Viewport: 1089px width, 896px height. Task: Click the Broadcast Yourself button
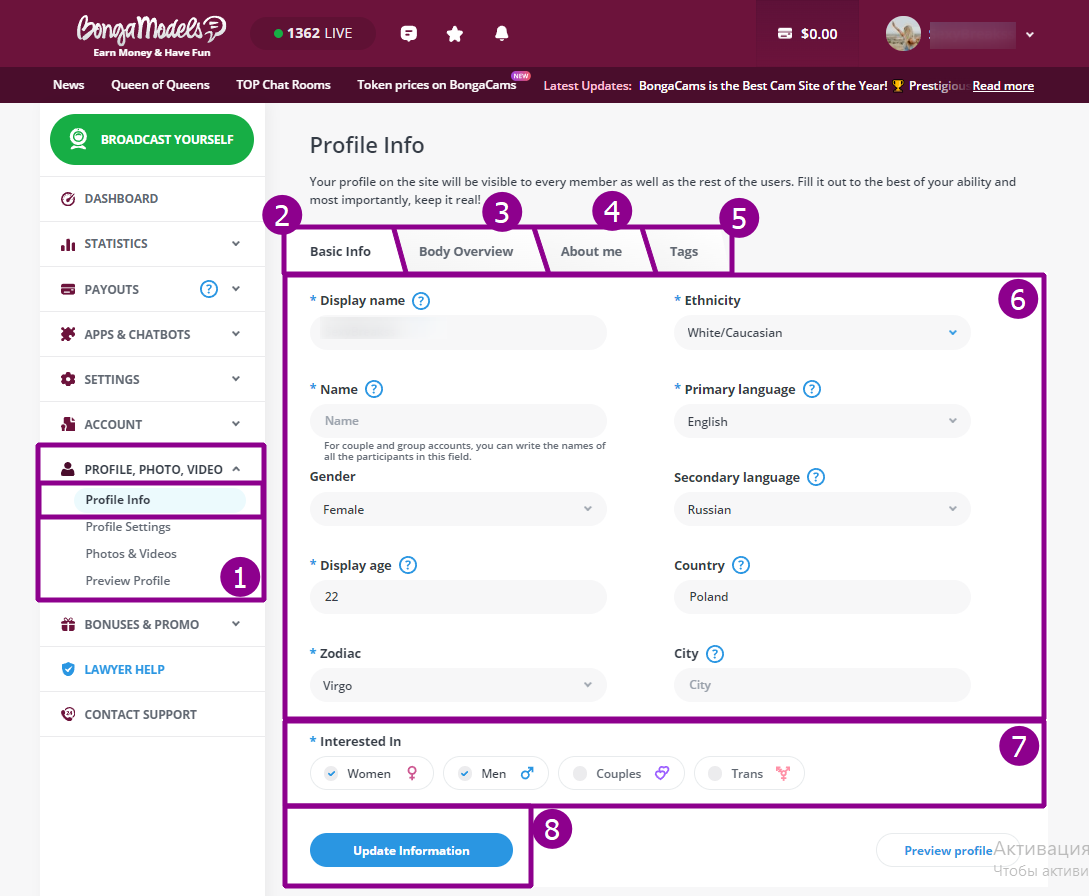point(152,139)
